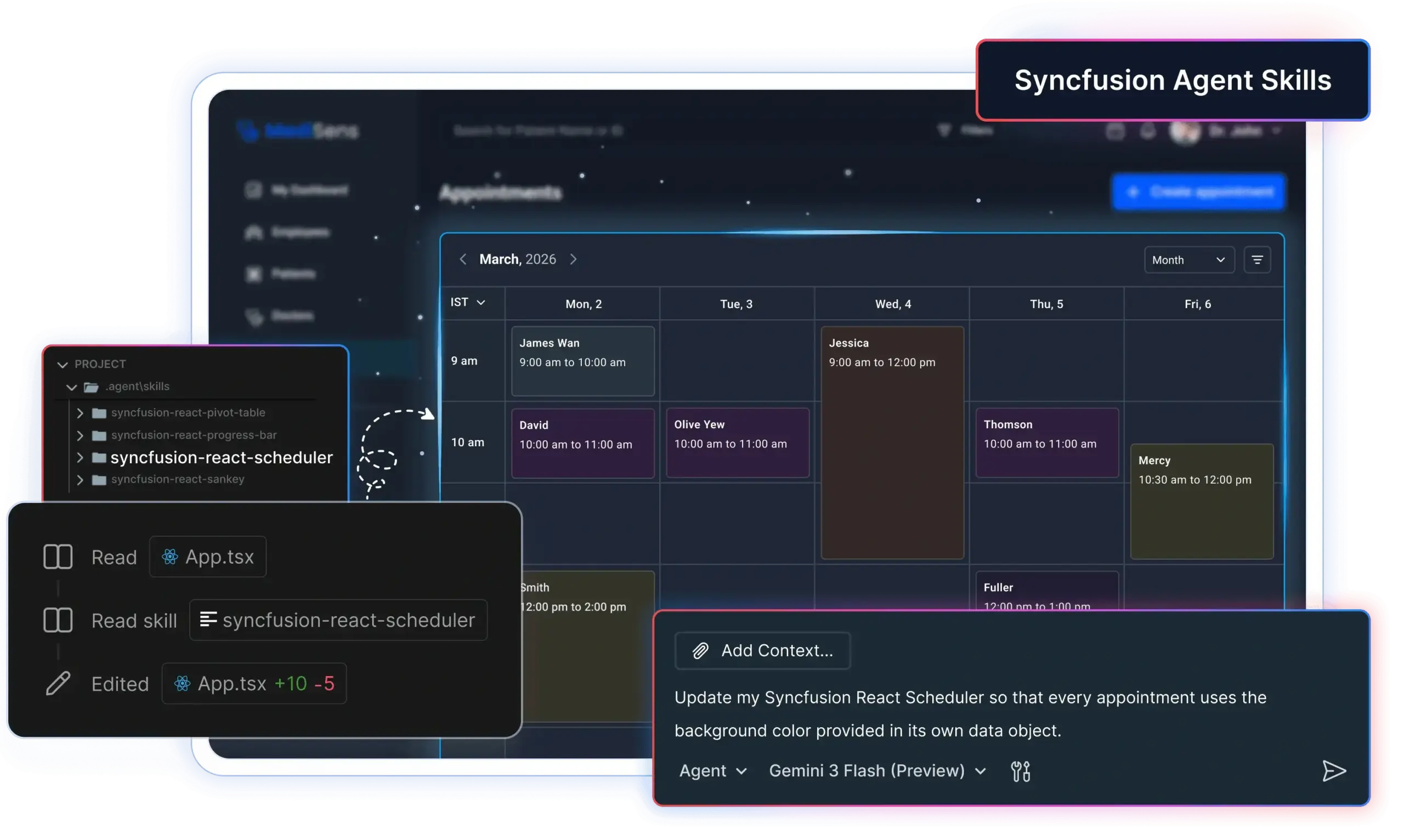Open My Dashboard in the sidebar
This screenshot has height=840, width=1404.
(x=297, y=190)
